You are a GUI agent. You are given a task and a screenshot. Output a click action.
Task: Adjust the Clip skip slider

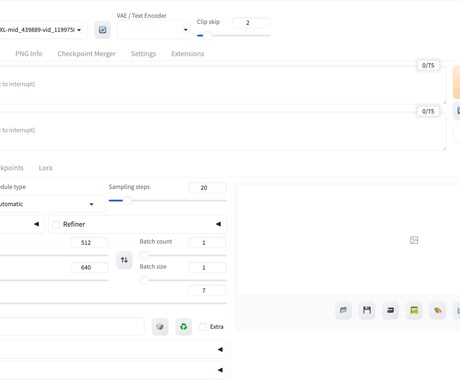[233, 35]
